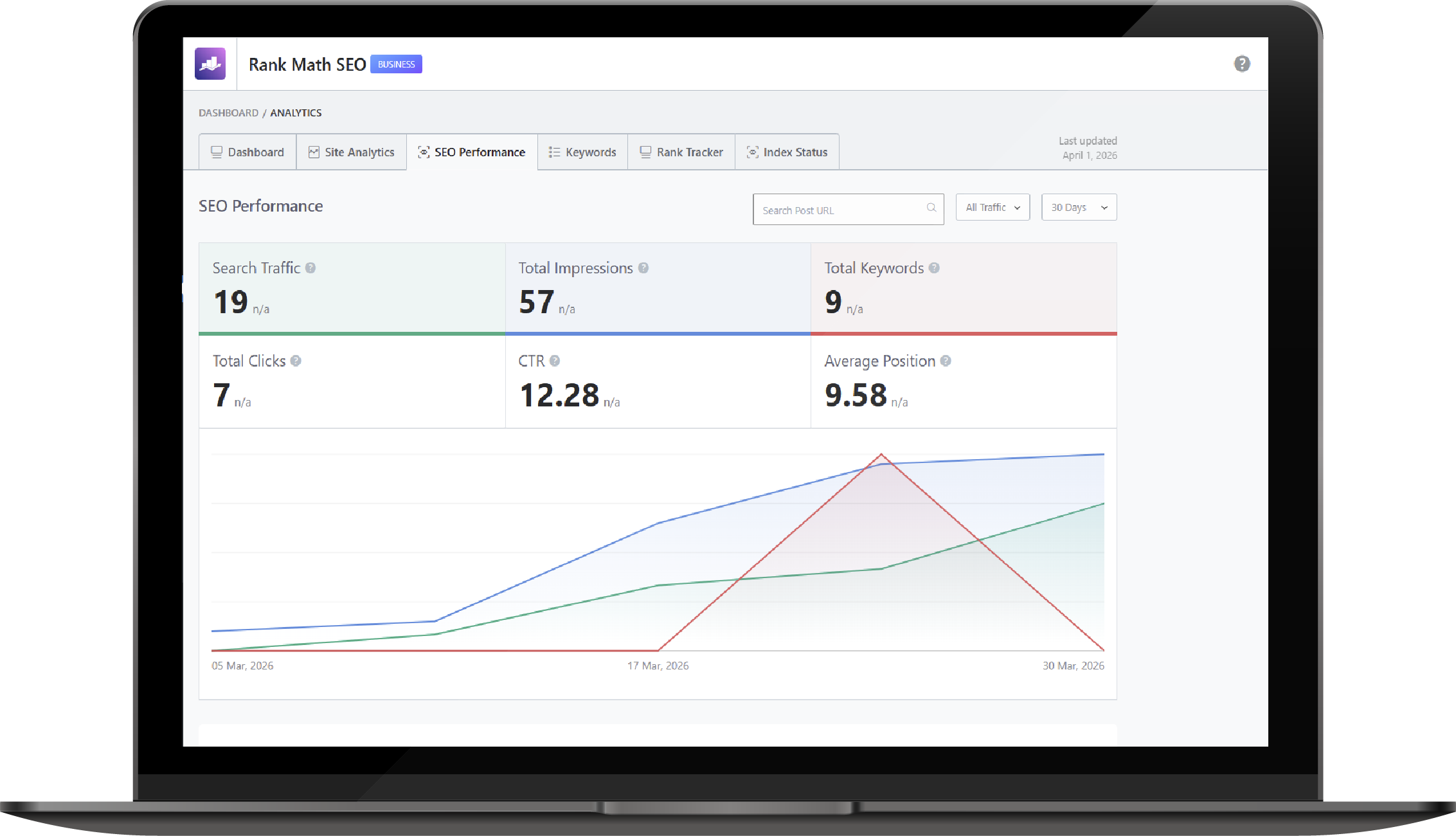Open the Index Status tab
This screenshot has width=1456, height=836.
[x=787, y=152]
